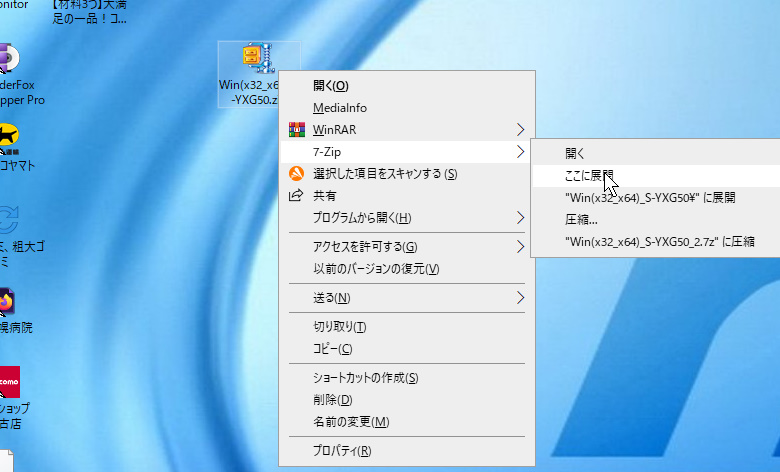Click the orange Avast scan icon

click(x=296, y=174)
